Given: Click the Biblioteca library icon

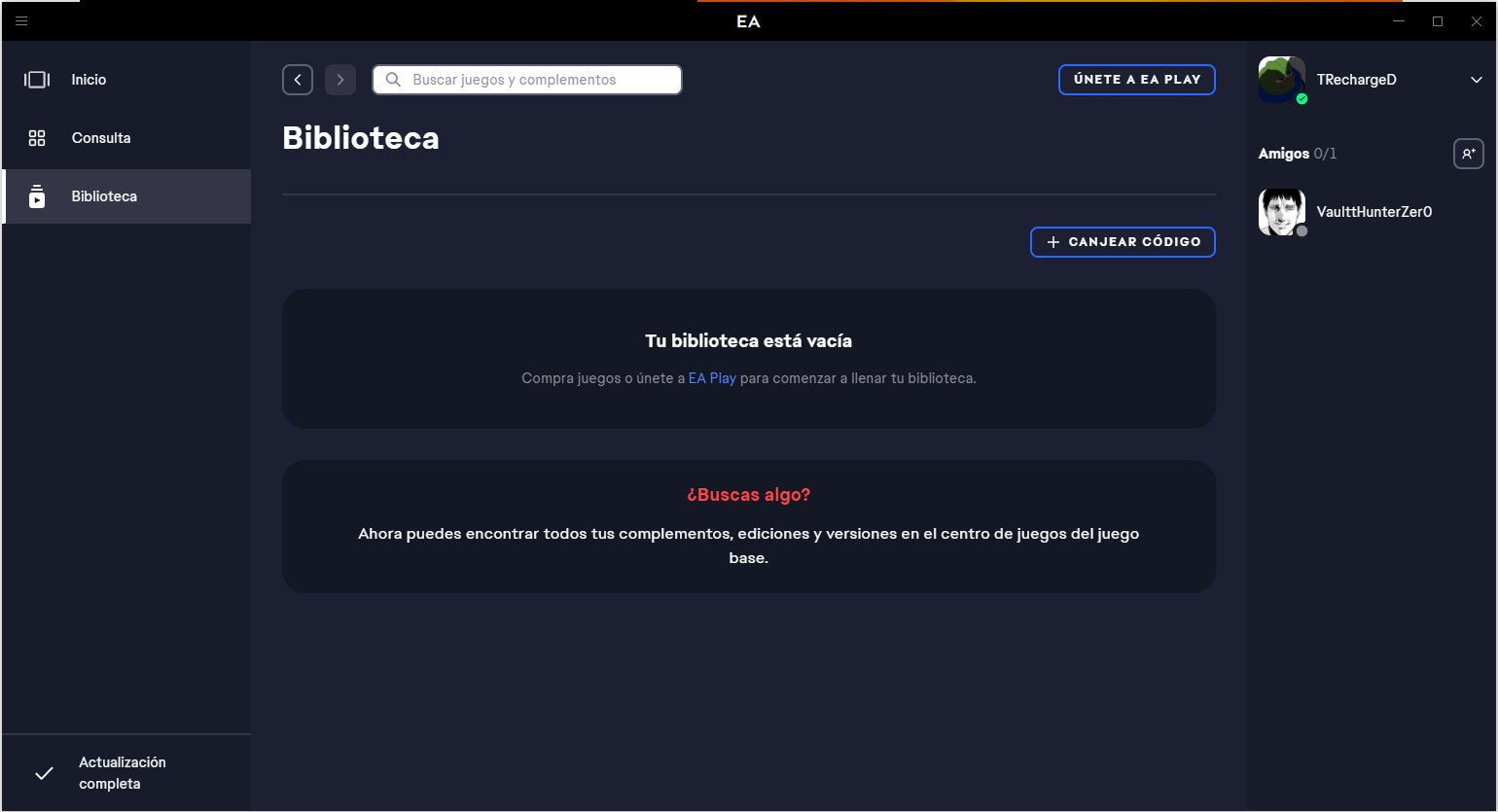Looking at the screenshot, I should (37, 196).
